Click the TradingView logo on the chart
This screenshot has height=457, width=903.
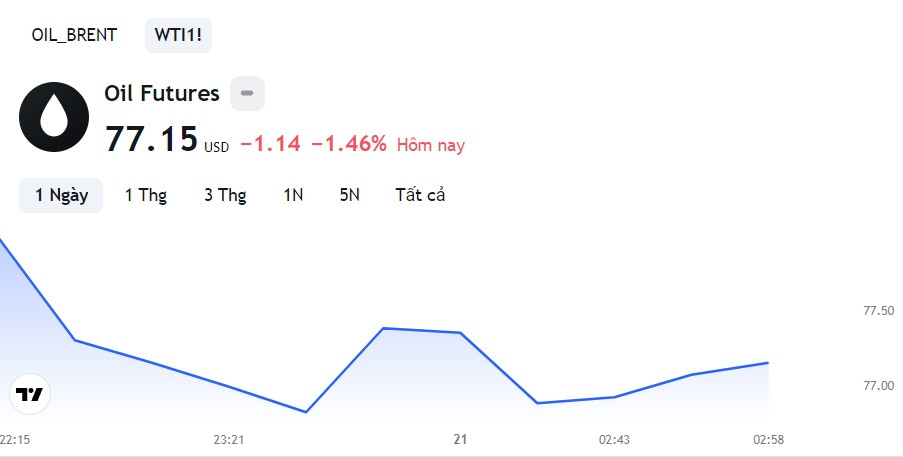[30, 394]
